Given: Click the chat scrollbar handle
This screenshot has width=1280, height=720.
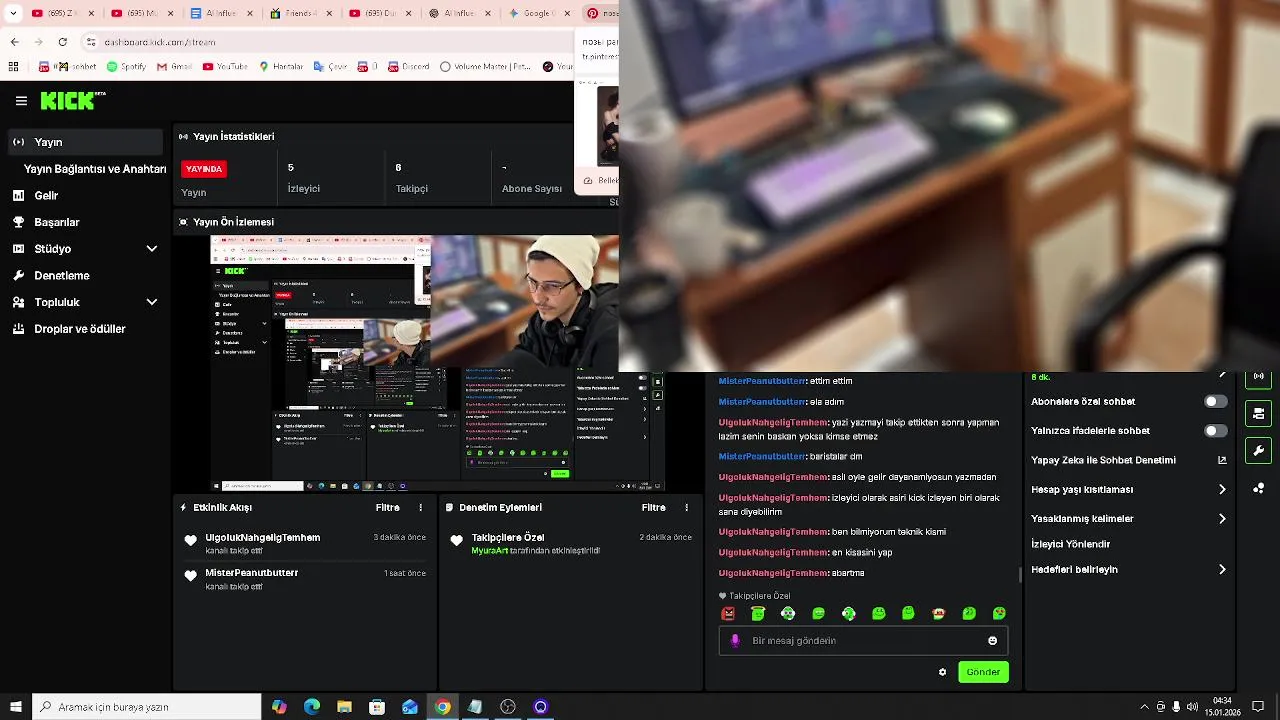Looking at the screenshot, I should click(1020, 575).
